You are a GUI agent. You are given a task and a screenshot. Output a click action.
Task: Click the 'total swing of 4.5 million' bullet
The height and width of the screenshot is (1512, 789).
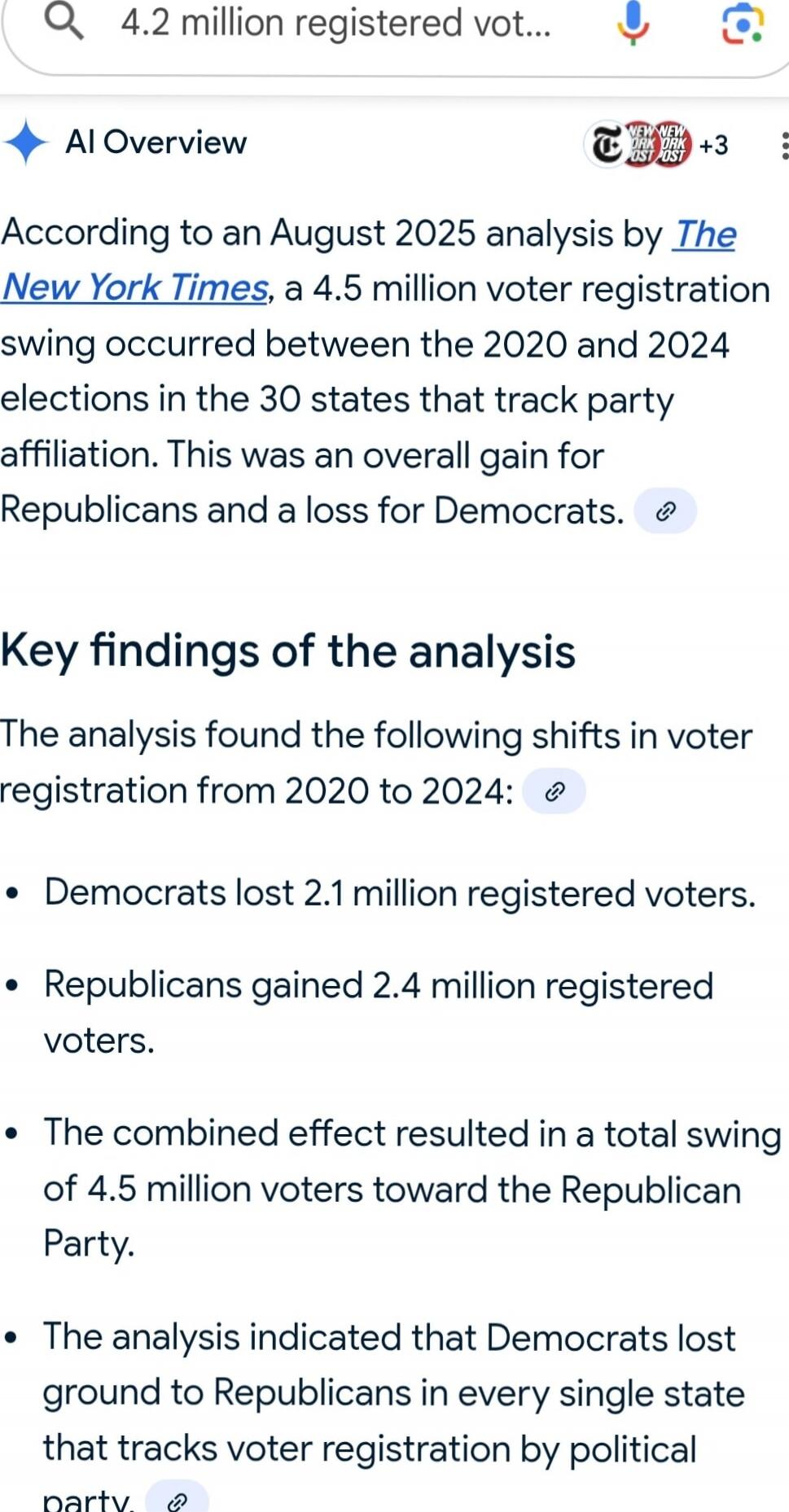pos(411,1188)
